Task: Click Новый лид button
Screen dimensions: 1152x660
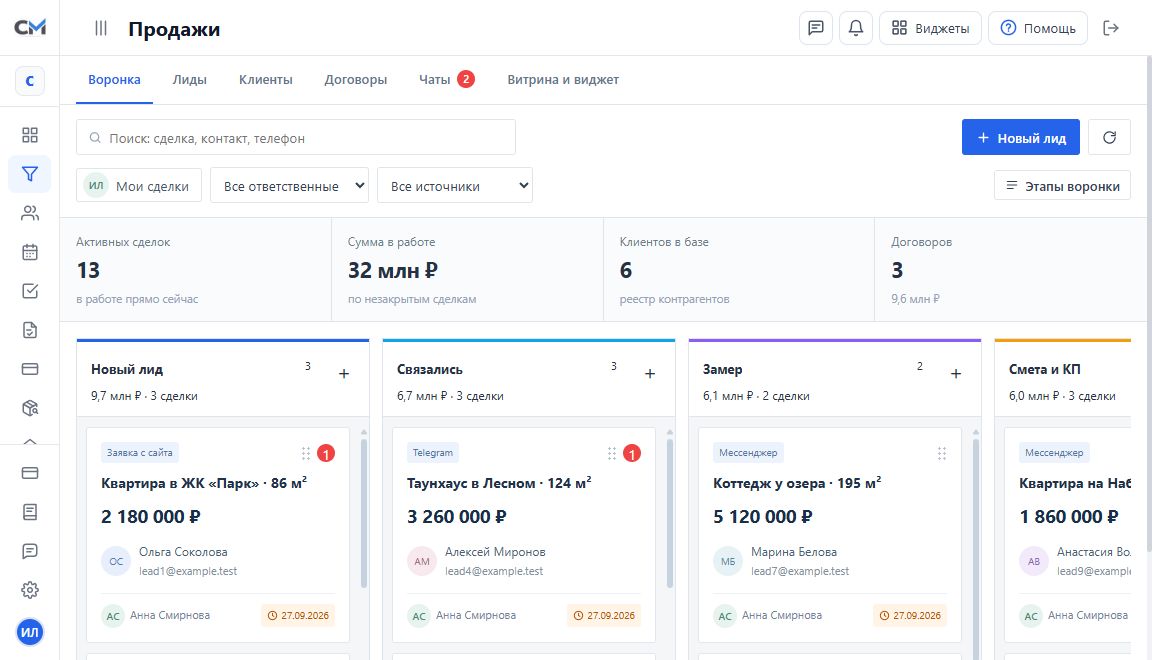Action: click(x=1020, y=137)
